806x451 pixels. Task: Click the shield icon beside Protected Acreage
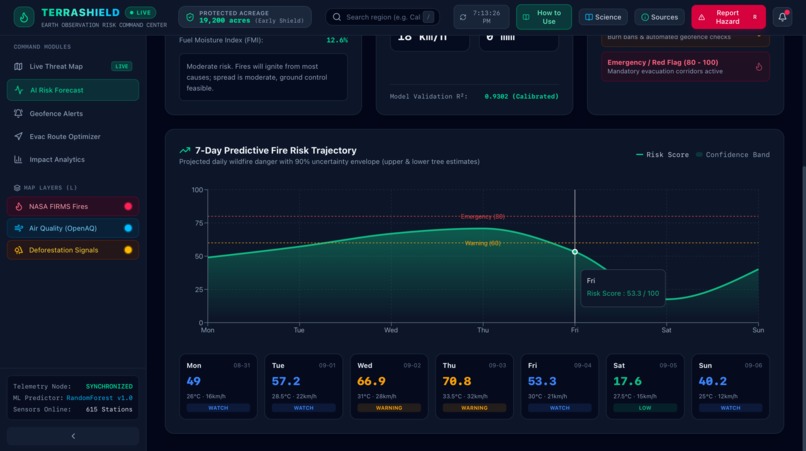point(190,17)
